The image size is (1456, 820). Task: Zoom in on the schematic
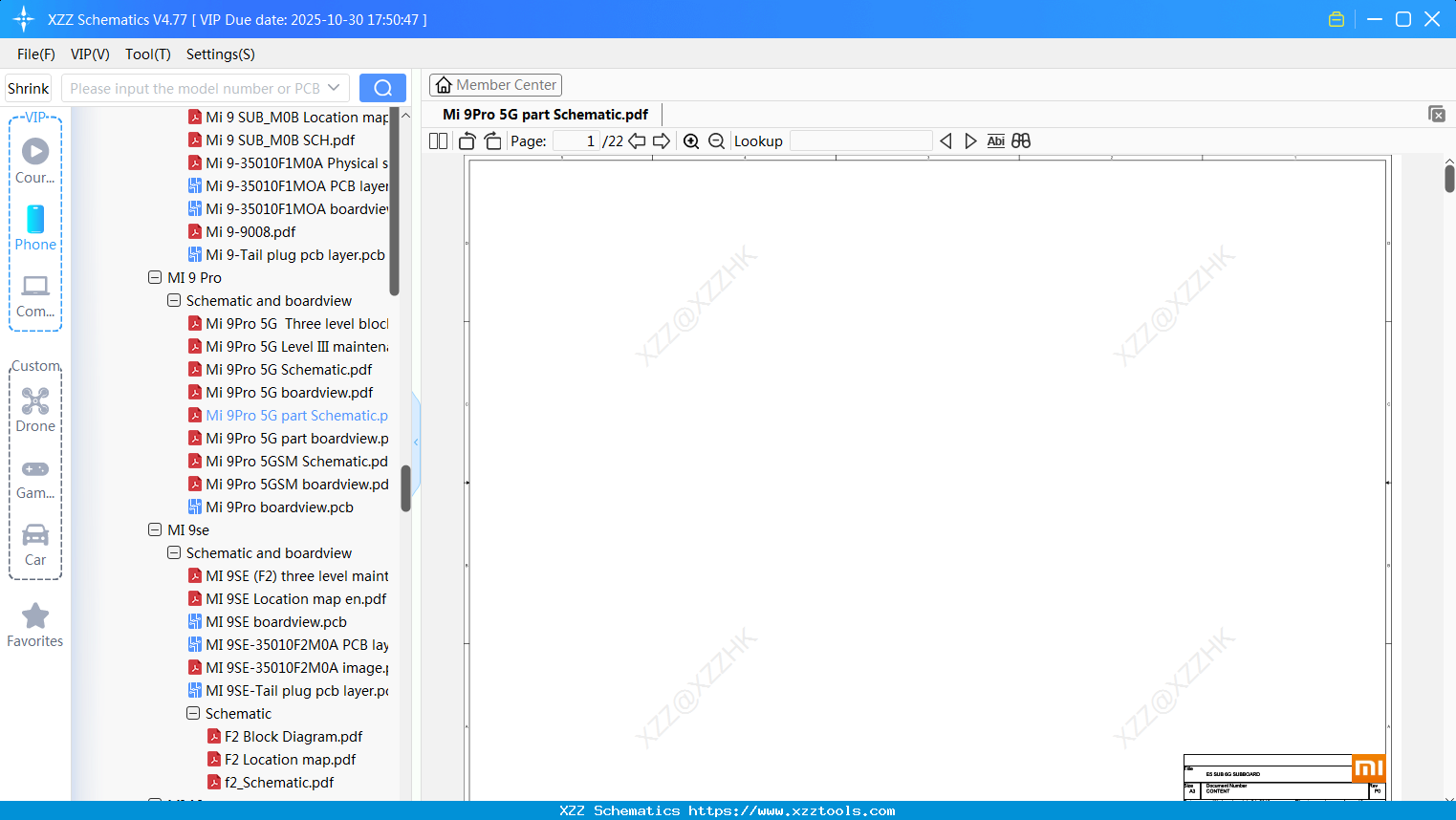click(x=691, y=141)
